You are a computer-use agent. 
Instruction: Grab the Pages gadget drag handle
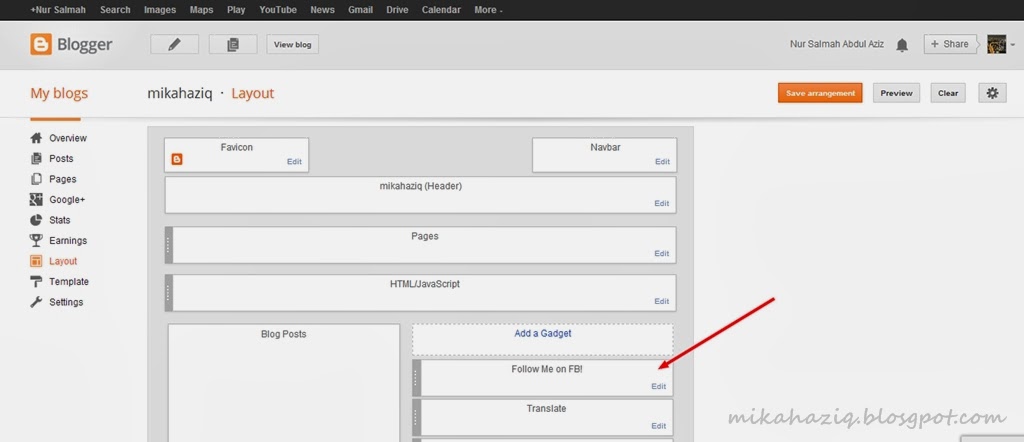[168, 245]
